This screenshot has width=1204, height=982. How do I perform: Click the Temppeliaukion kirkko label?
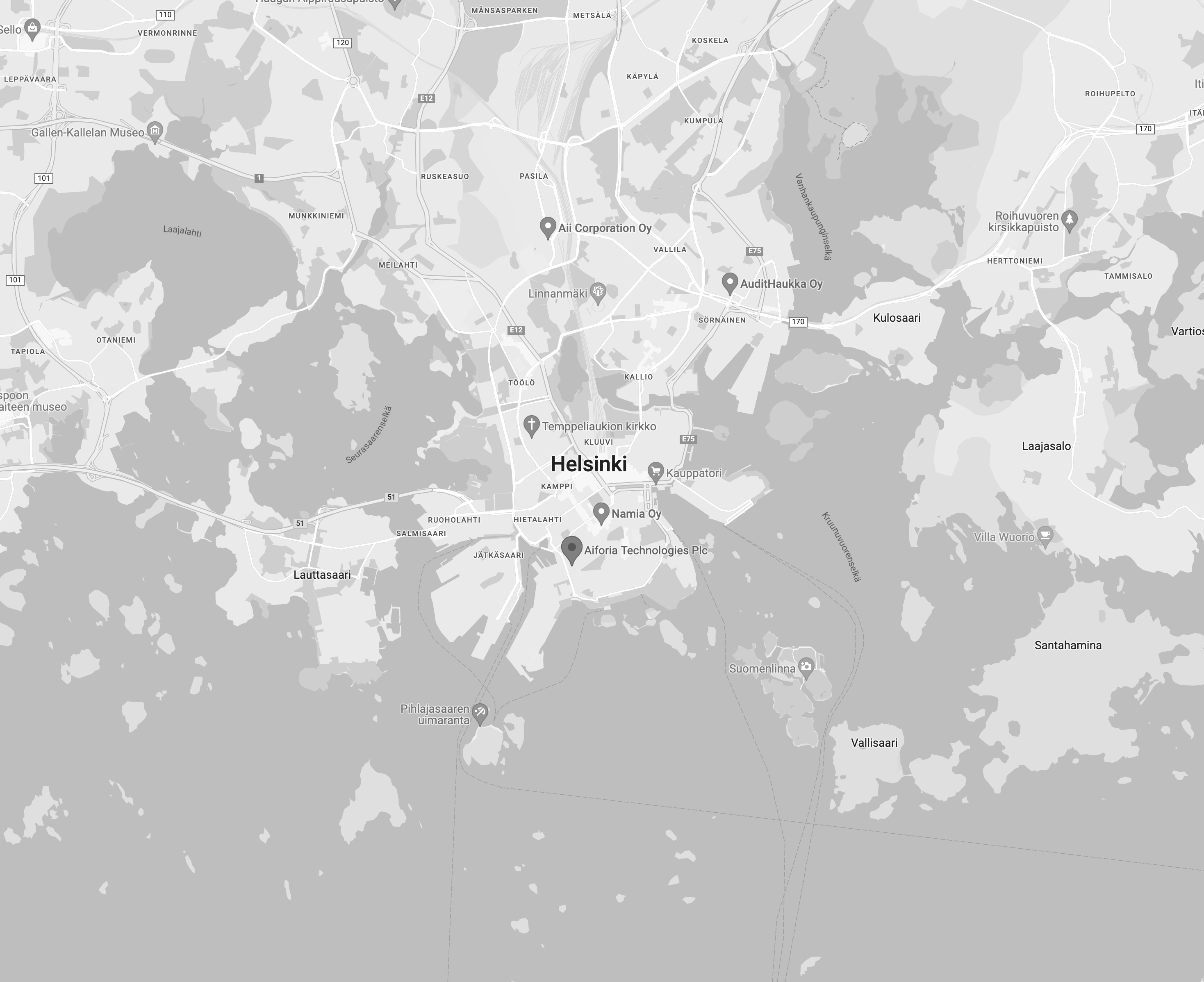tap(599, 427)
